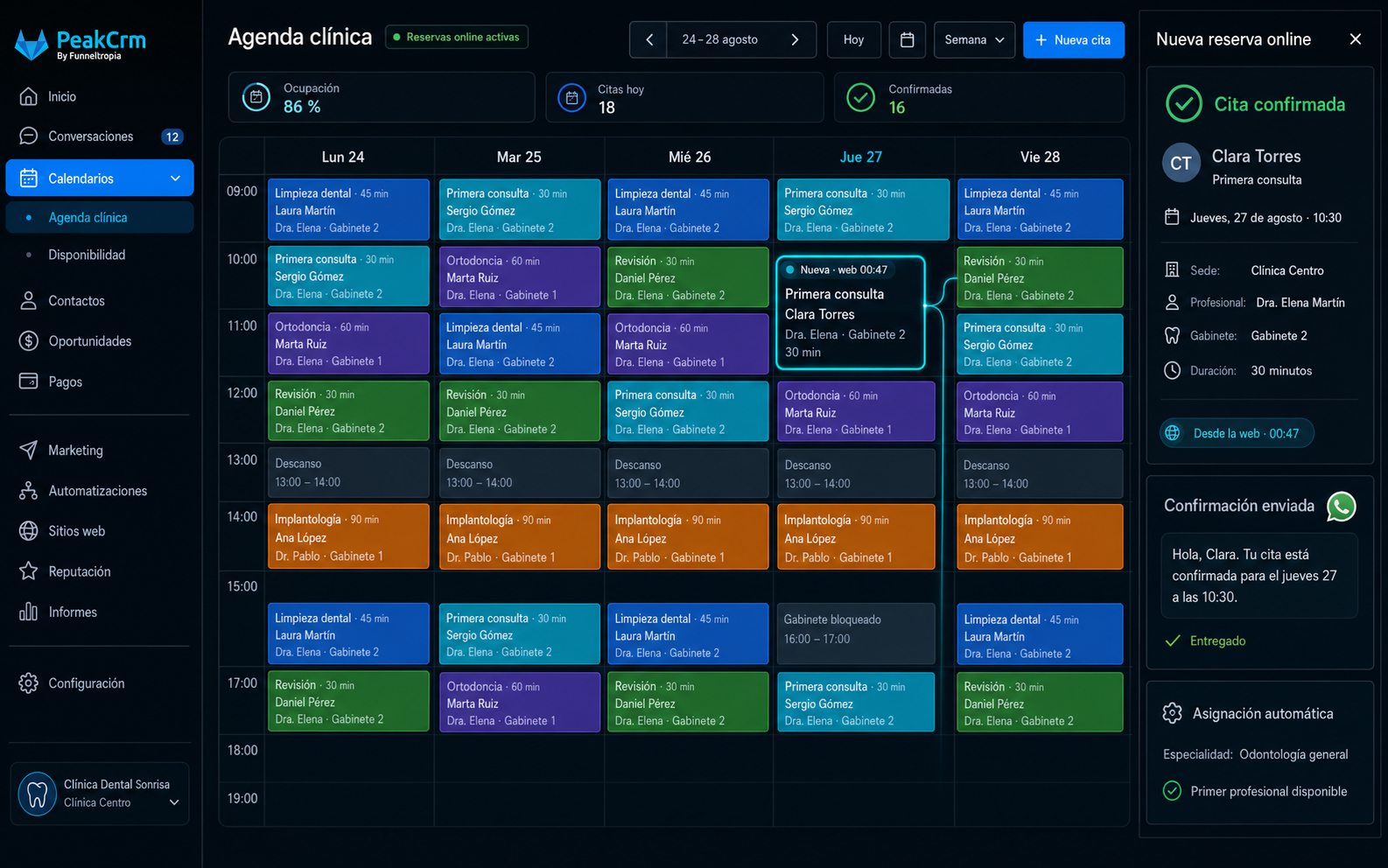This screenshot has width=1388, height=868.
Task: Click the Oportunidades dollar icon
Action: tap(29, 341)
